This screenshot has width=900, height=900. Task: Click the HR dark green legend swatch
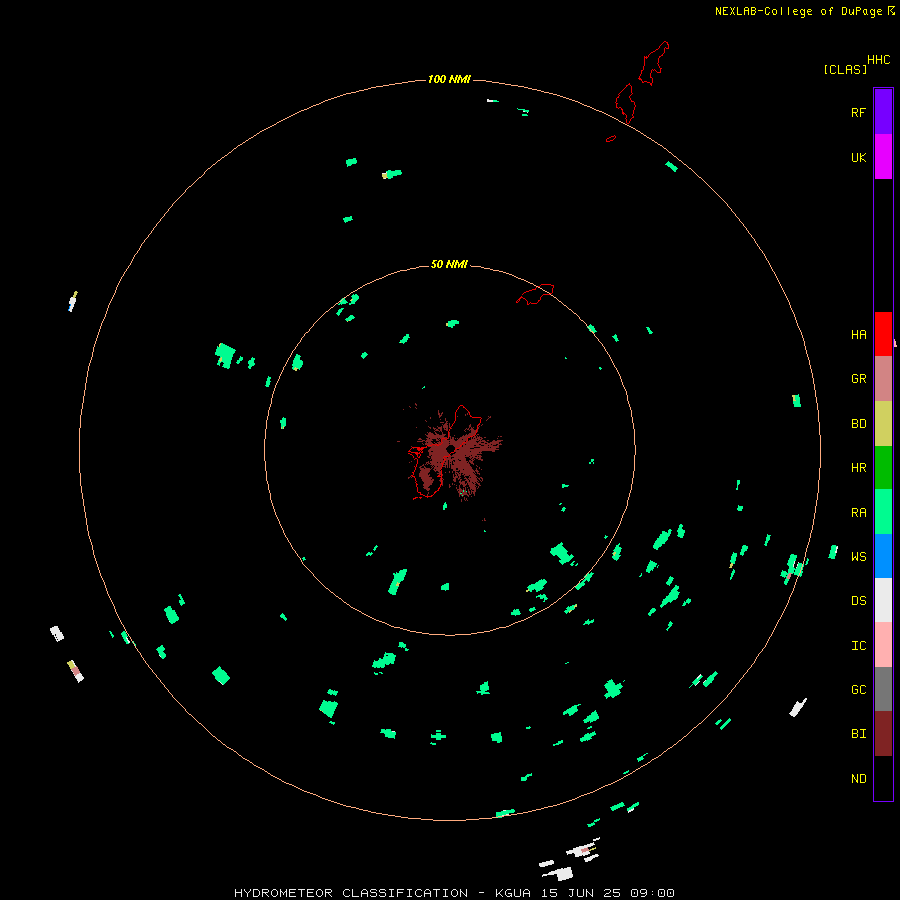point(883,468)
